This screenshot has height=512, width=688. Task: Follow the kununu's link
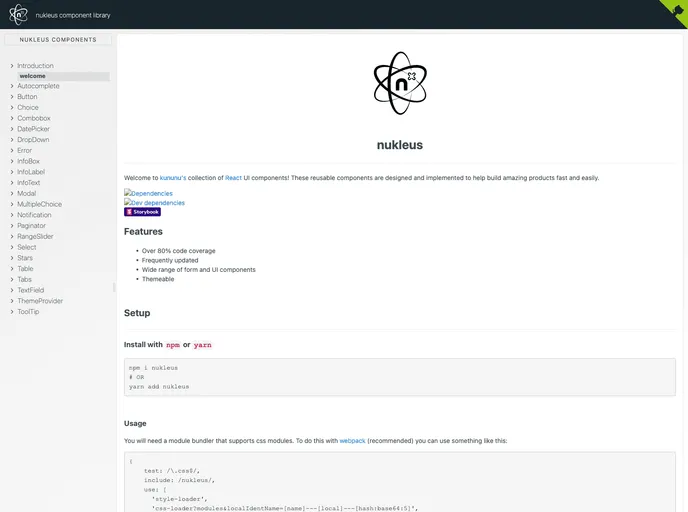tap(173, 178)
